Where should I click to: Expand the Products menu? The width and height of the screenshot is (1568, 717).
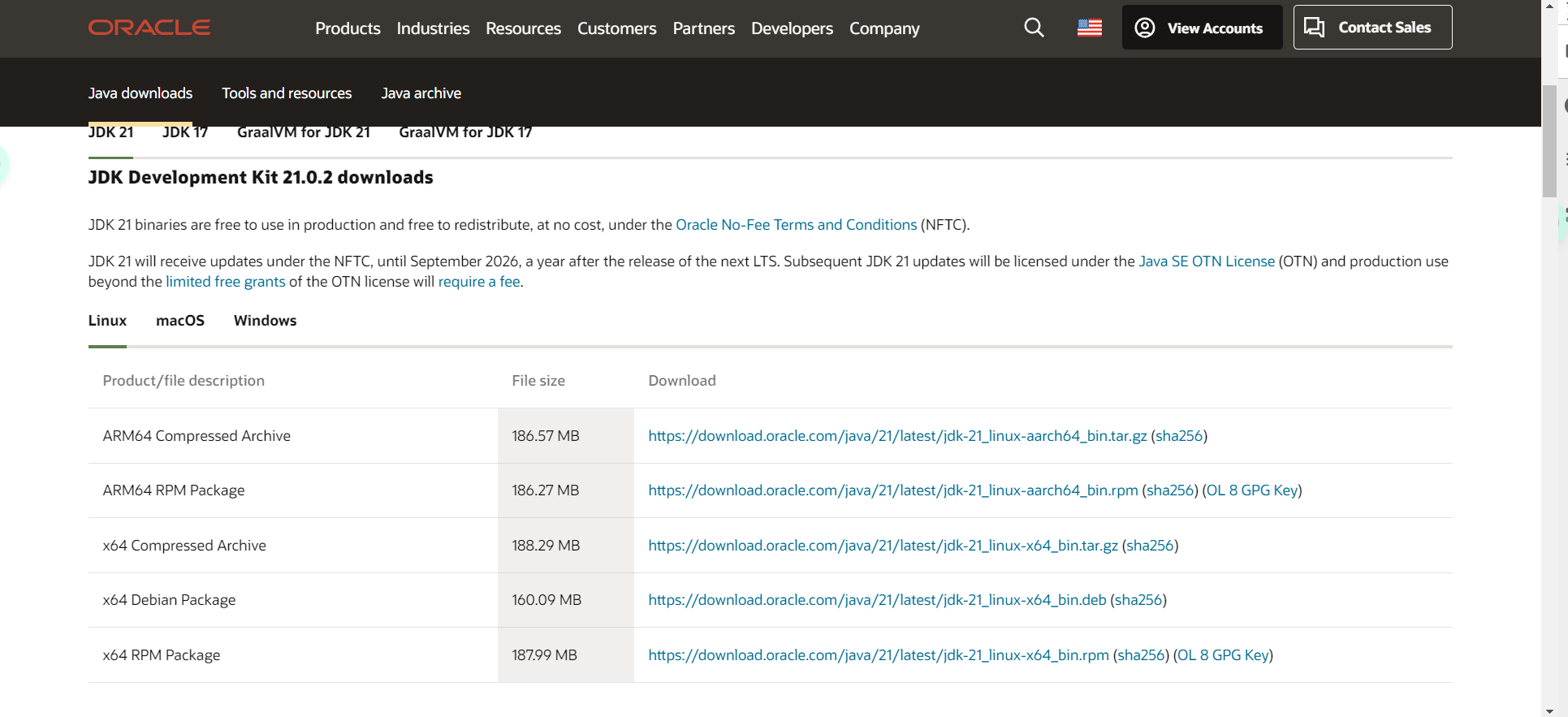tap(348, 28)
